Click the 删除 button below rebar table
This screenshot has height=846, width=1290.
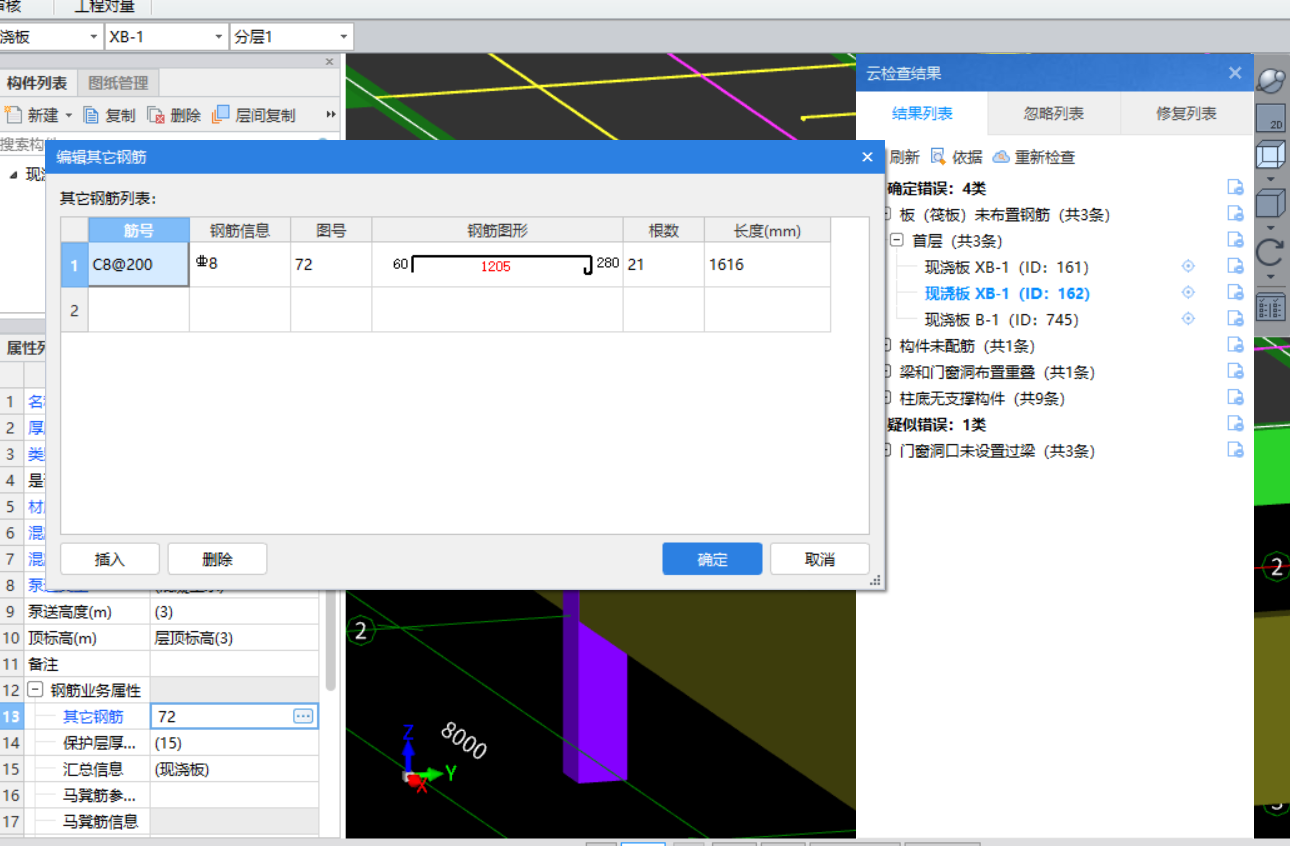pos(217,559)
